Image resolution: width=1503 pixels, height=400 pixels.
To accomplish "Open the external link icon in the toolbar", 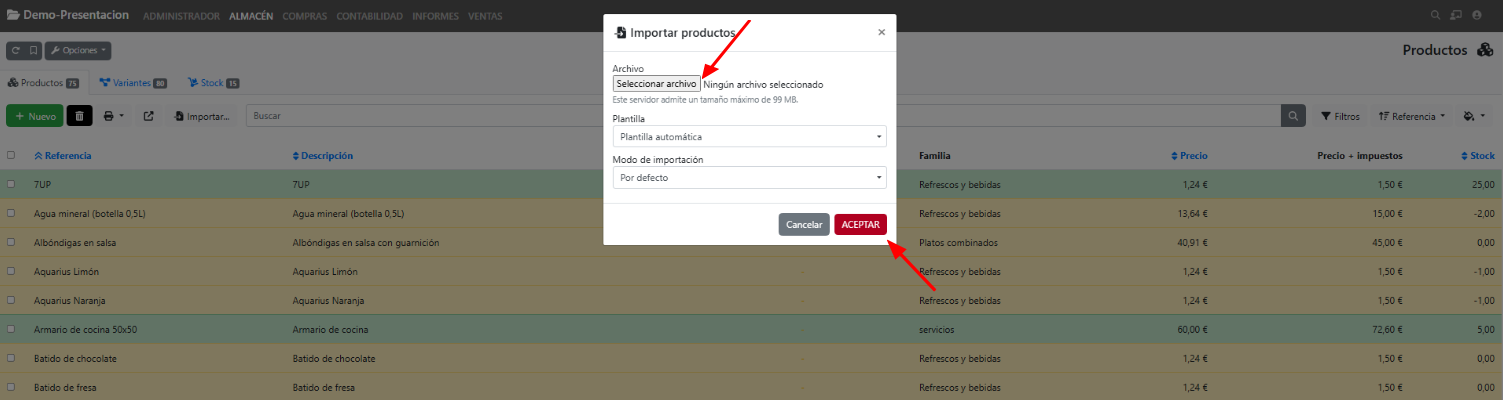I will tap(148, 116).
